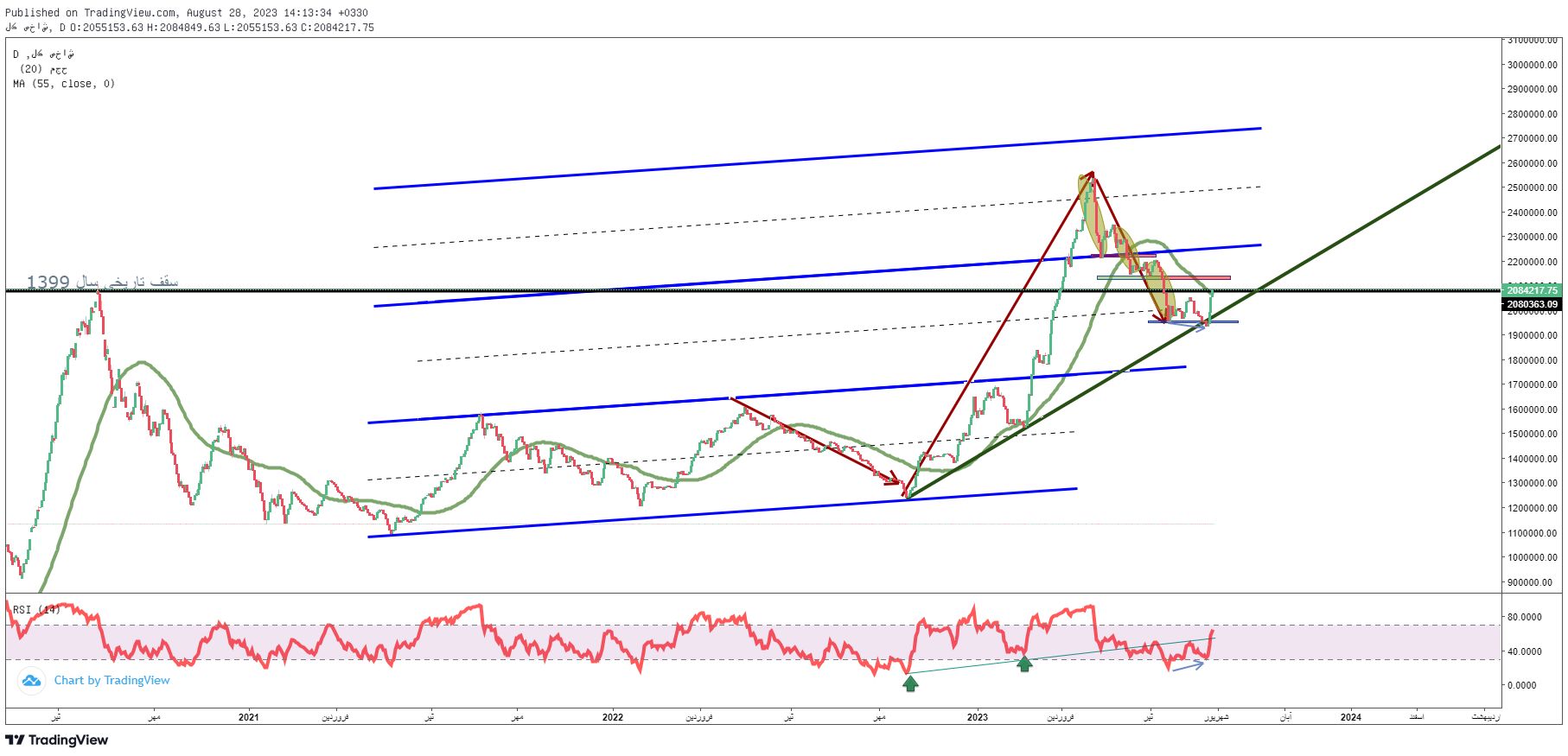Click the 1399 historical high text annotation
Screen dimensions: 1568x756
(x=102, y=282)
